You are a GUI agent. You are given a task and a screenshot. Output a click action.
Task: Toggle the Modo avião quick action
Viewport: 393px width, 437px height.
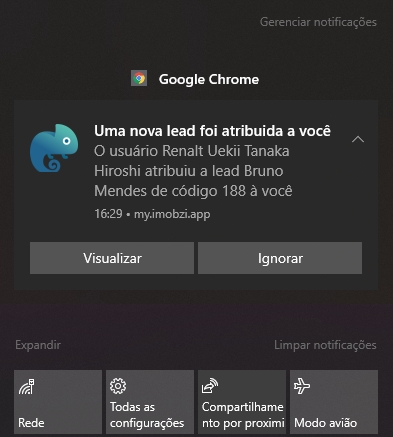coord(334,402)
